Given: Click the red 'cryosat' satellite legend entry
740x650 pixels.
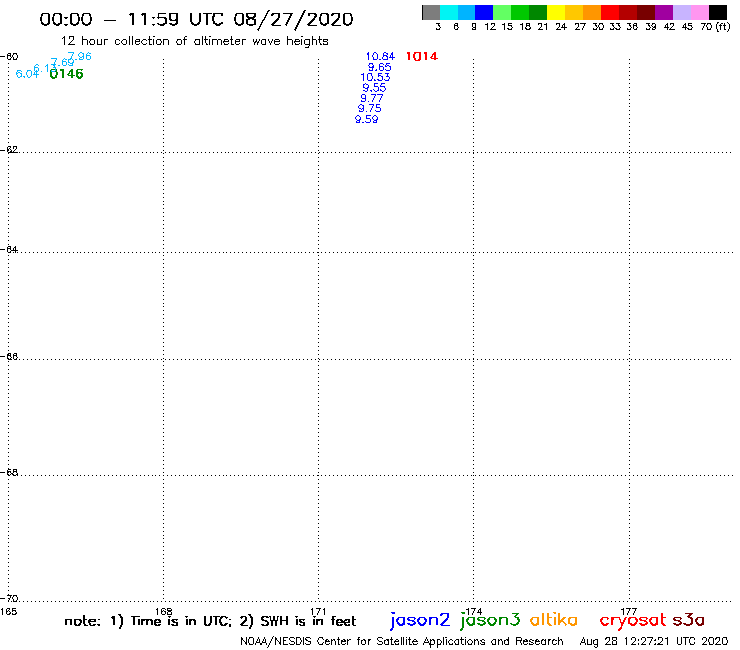Looking at the screenshot, I should click(633, 621).
